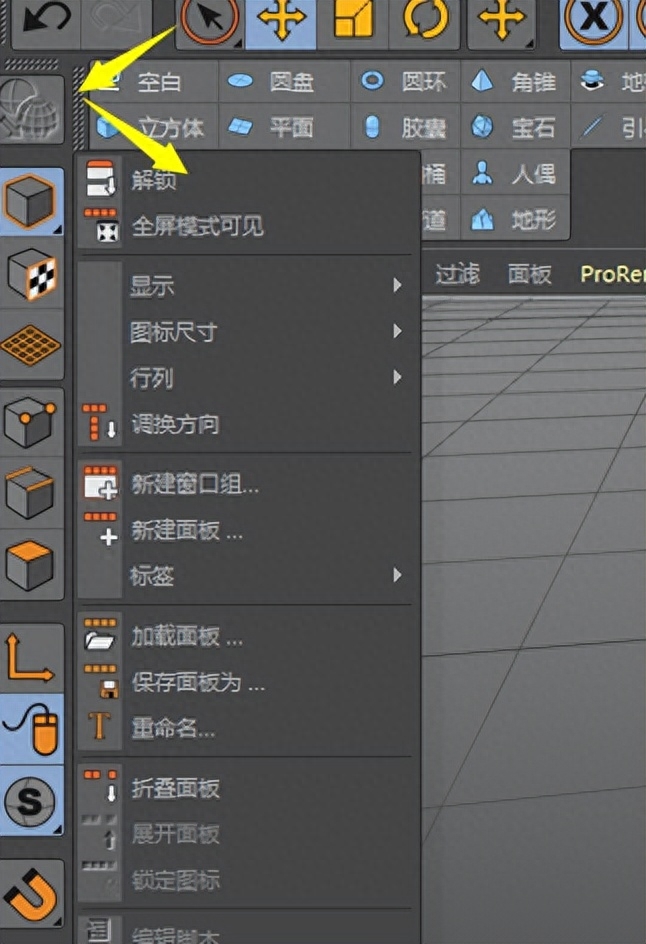
Task: Add a 空白 null object
Action: [154, 81]
